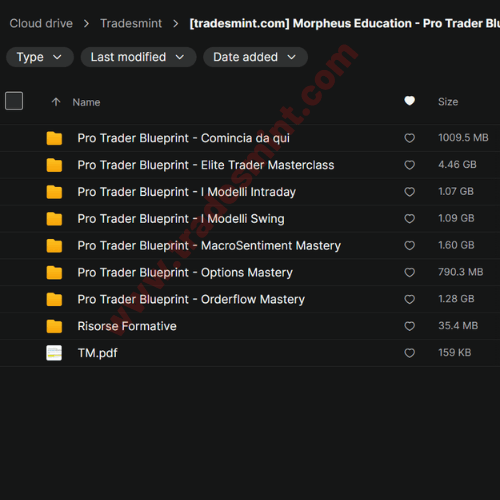The height and width of the screenshot is (500, 500).
Task: Open 'Pro Trader Blueprint - MacroSentiment Mastery'
Action: (209, 246)
